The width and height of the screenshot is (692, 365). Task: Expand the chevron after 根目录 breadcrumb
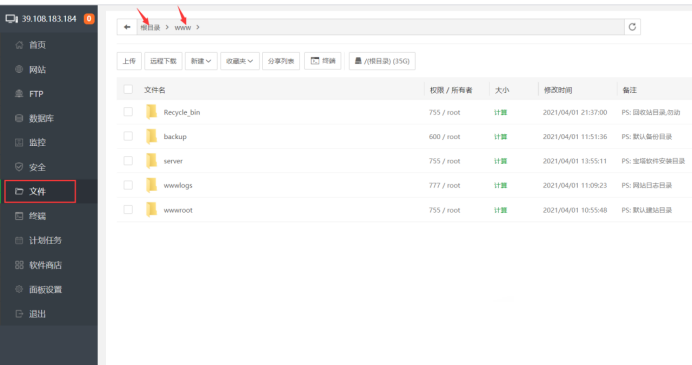[167, 27]
